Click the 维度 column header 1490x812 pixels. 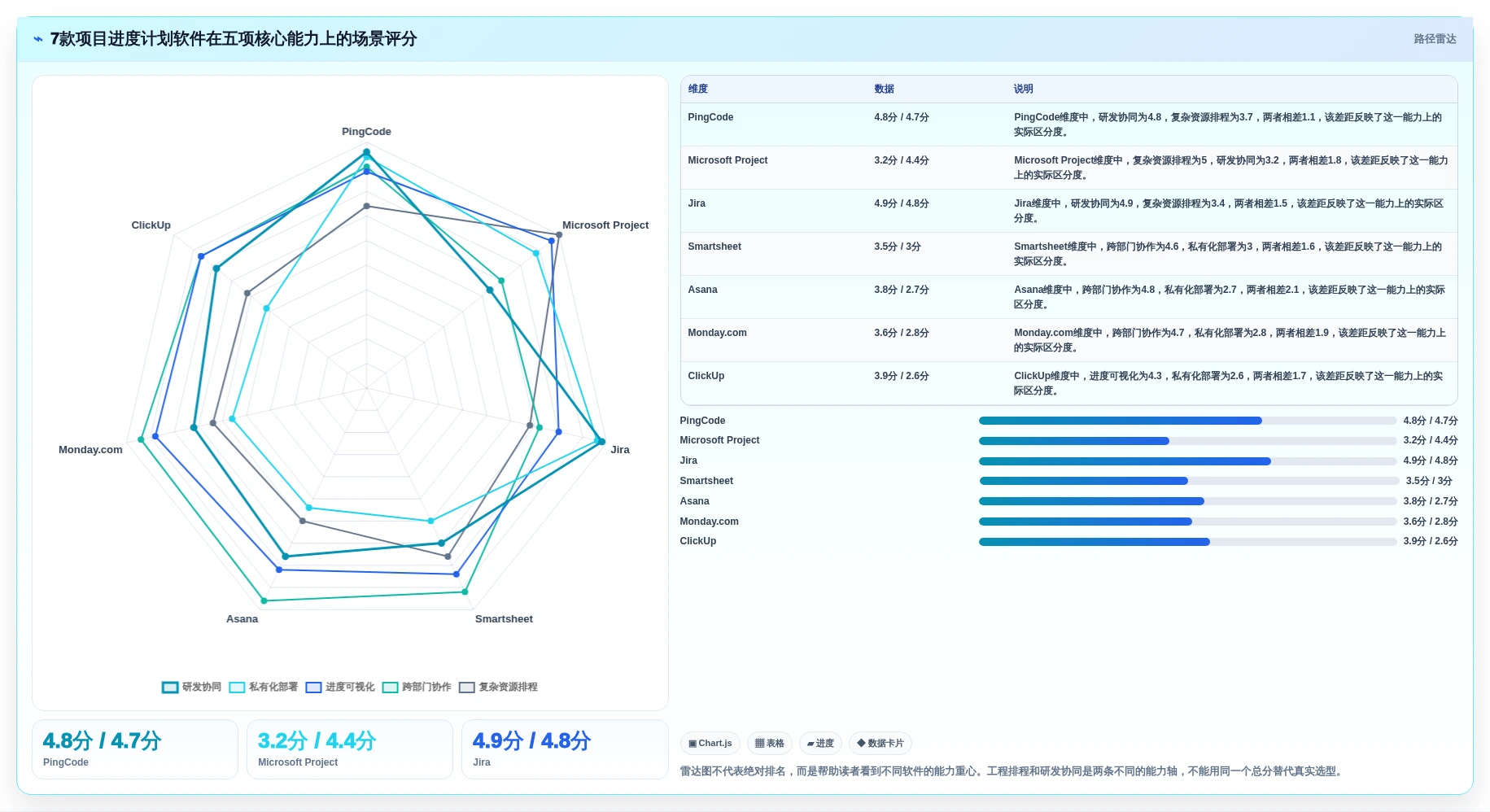click(x=697, y=89)
